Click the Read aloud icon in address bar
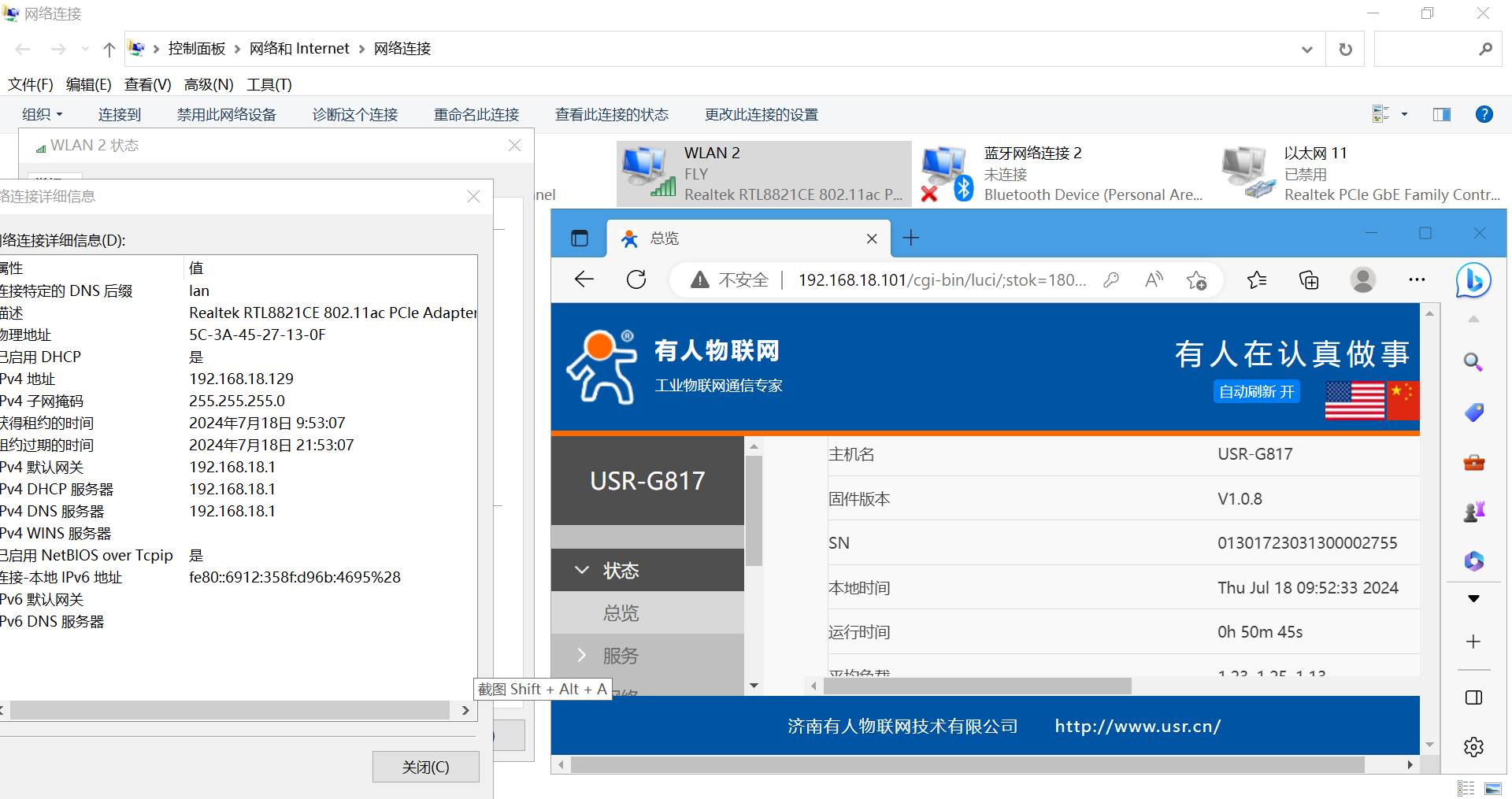Screen dimensions: 1512x799 1154,280
